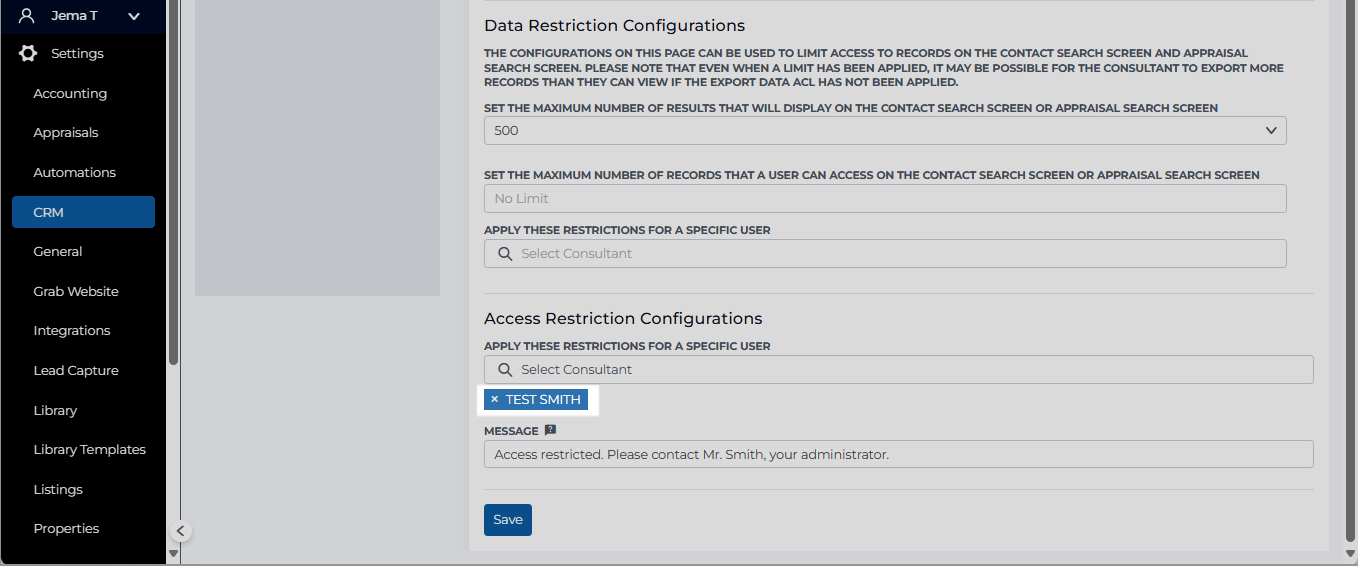
Task: Click the access restricted message text field
Action: (899, 454)
